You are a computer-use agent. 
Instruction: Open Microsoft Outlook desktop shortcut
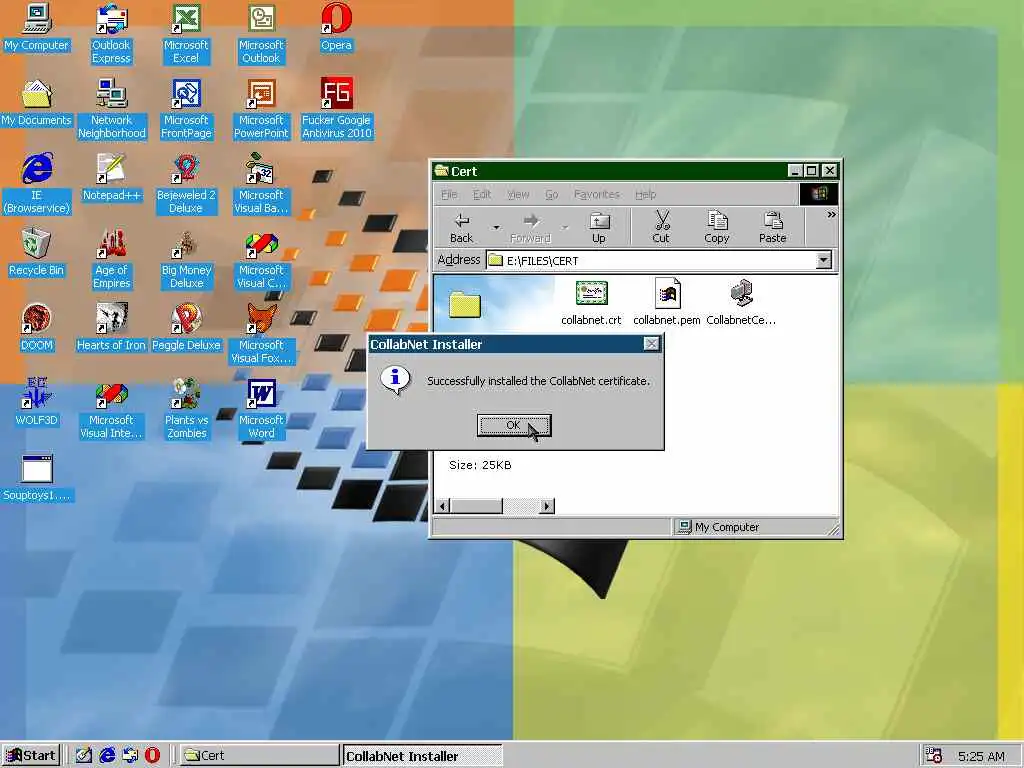coord(261,34)
